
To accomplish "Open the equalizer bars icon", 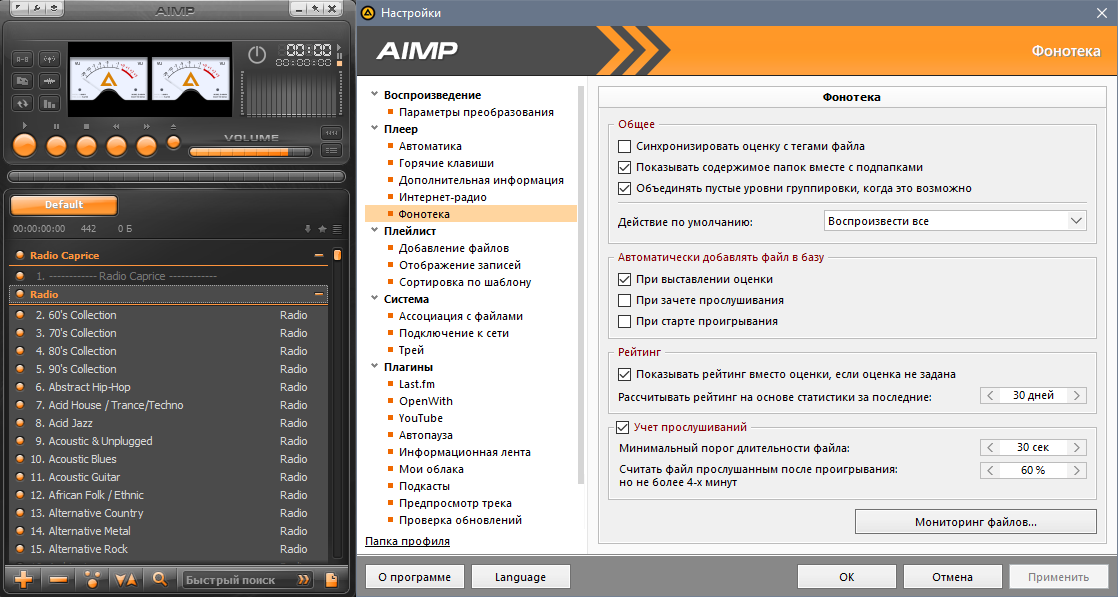I will point(49,103).
